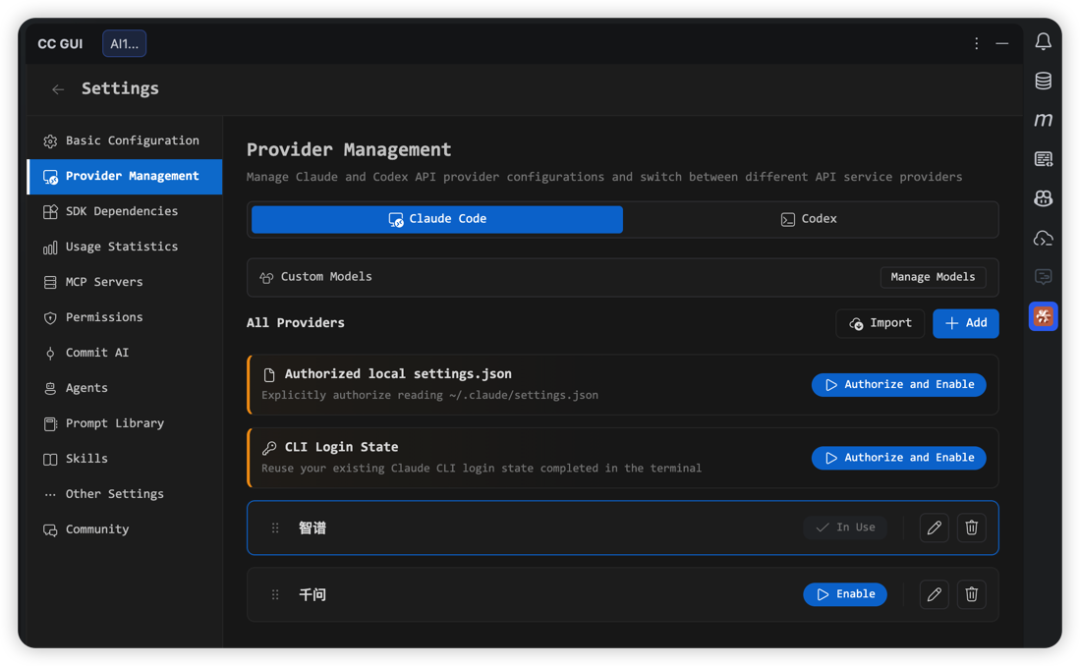The height and width of the screenshot is (666, 1080).
Task: Switch to the Claude Code tab
Action: tap(437, 219)
